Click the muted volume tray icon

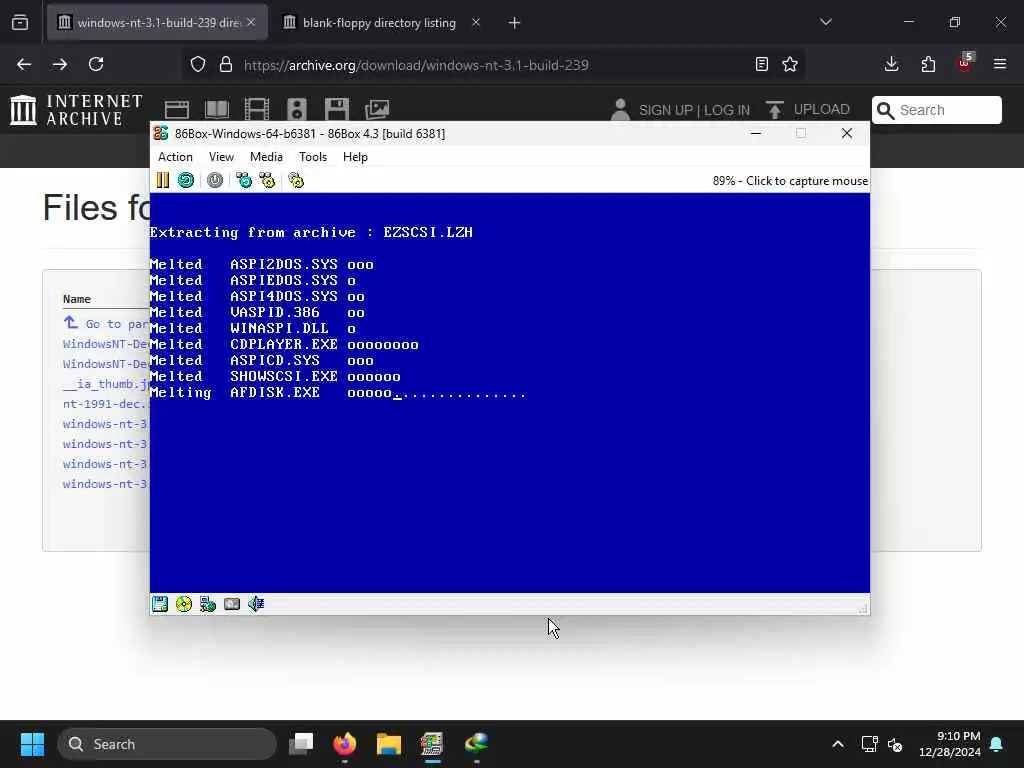click(x=895, y=744)
